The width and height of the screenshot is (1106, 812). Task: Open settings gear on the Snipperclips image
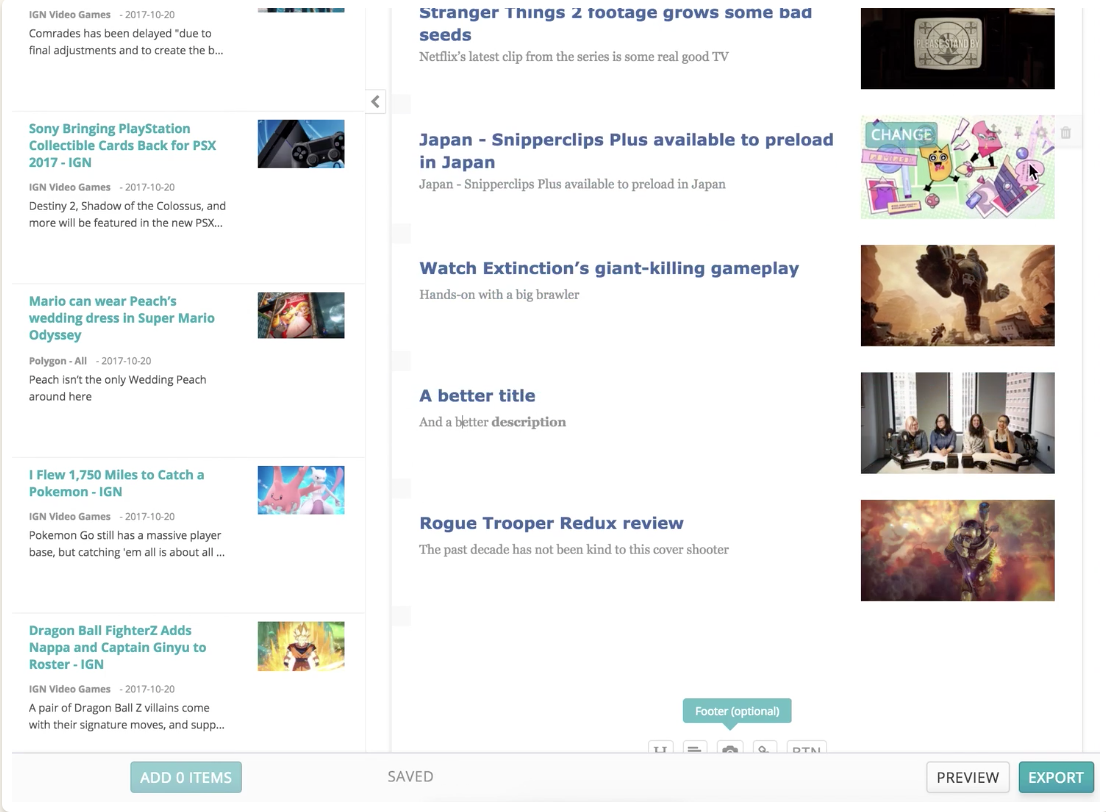1041,132
